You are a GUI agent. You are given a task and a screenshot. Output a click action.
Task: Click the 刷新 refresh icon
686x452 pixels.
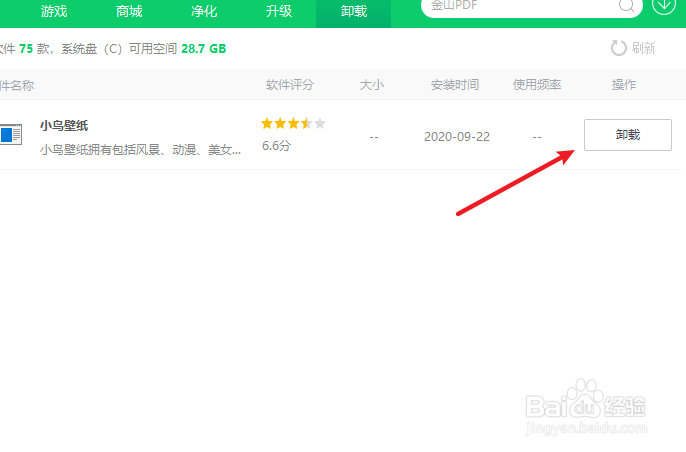(x=619, y=48)
